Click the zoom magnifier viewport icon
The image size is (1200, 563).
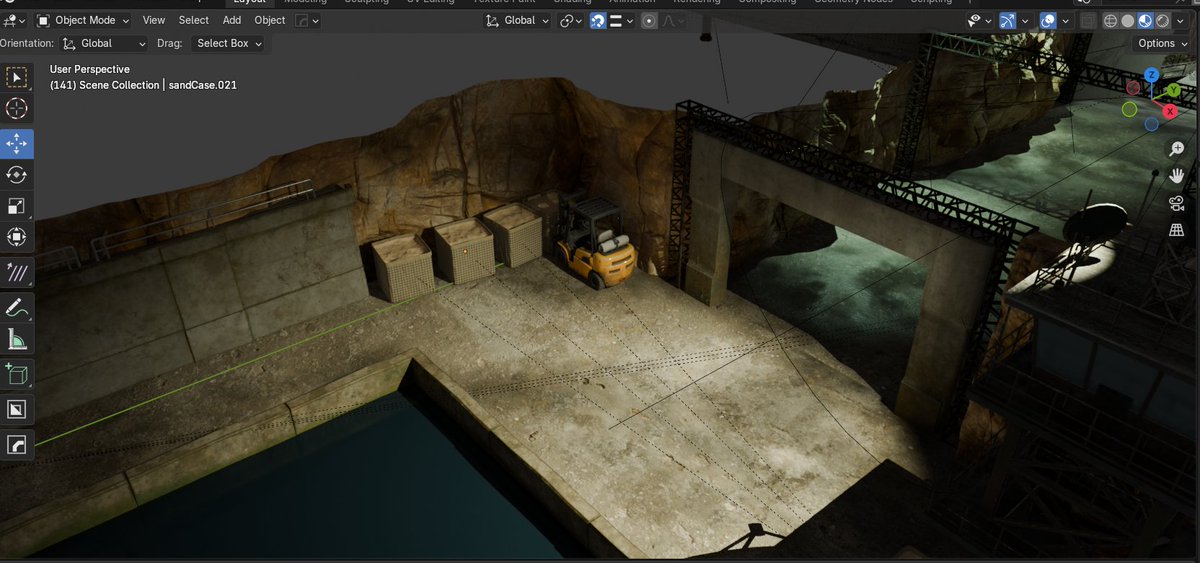coord(1176,148)
